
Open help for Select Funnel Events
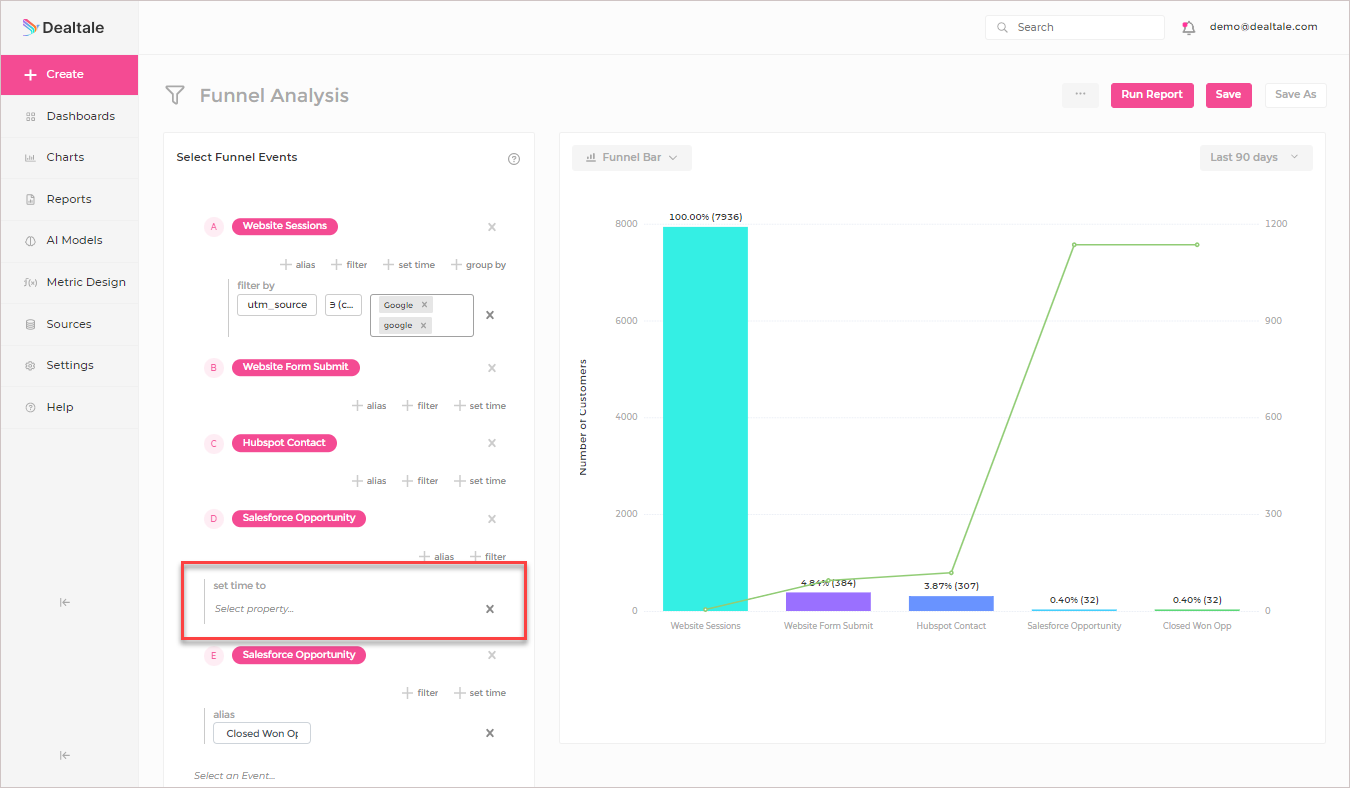pyautogui.click(x=514, y=159)
